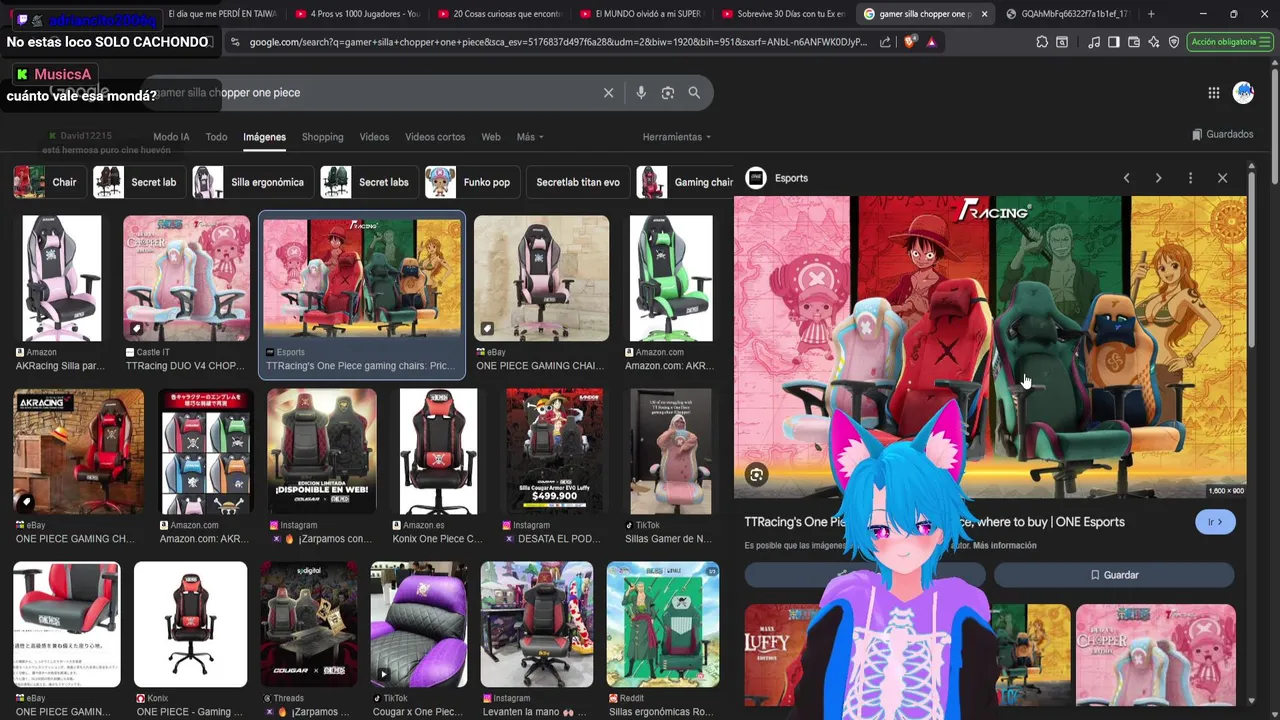Save image with the Guardar button

click(1114, 575)
